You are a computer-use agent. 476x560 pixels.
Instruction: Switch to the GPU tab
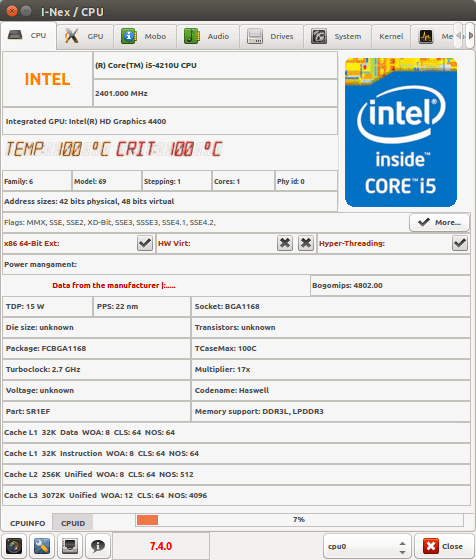(x=85, y=36)
